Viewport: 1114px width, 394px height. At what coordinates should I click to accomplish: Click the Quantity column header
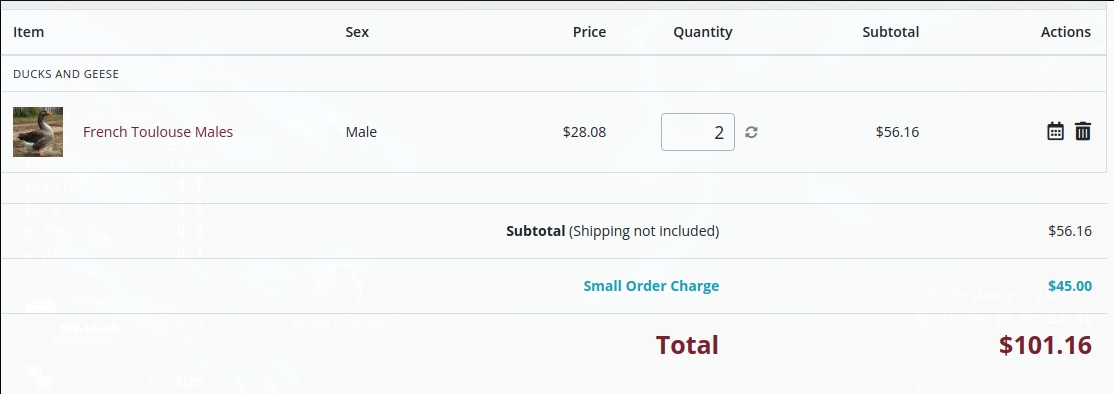pyautogui.click(x=703, y=32)
